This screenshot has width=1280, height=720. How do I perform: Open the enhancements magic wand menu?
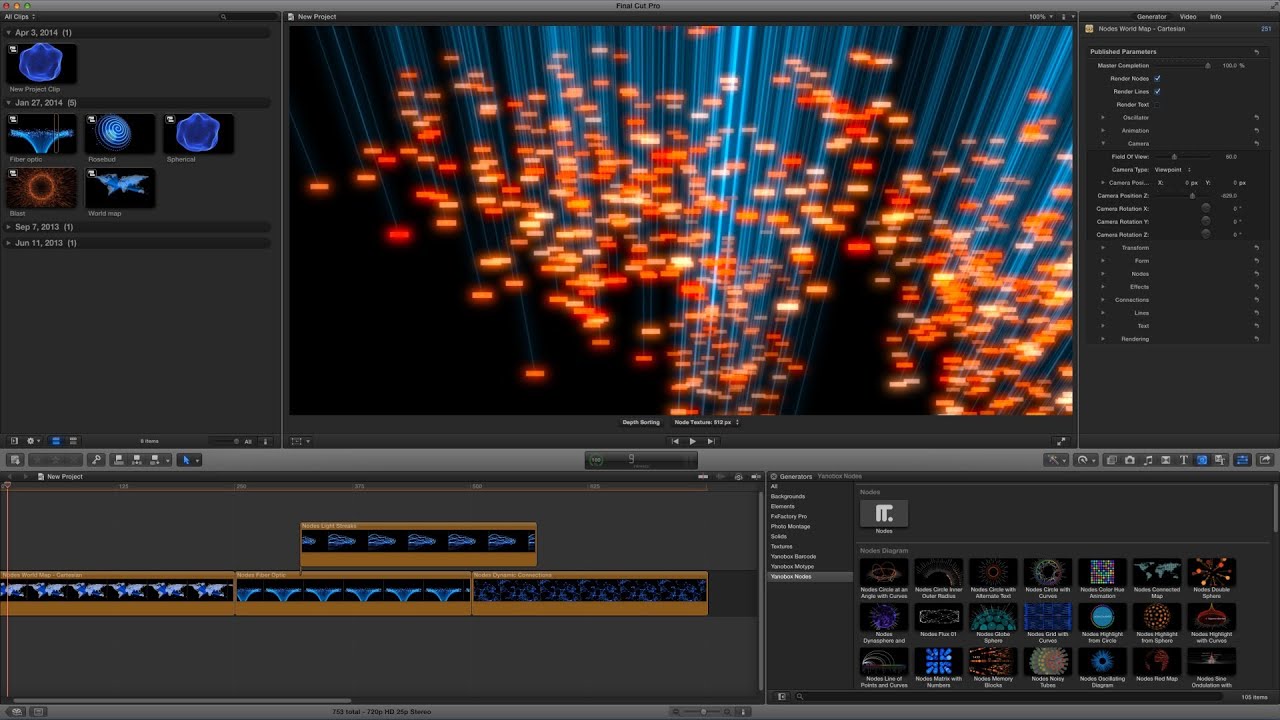pyautogui.click(x=1056, y=460)
